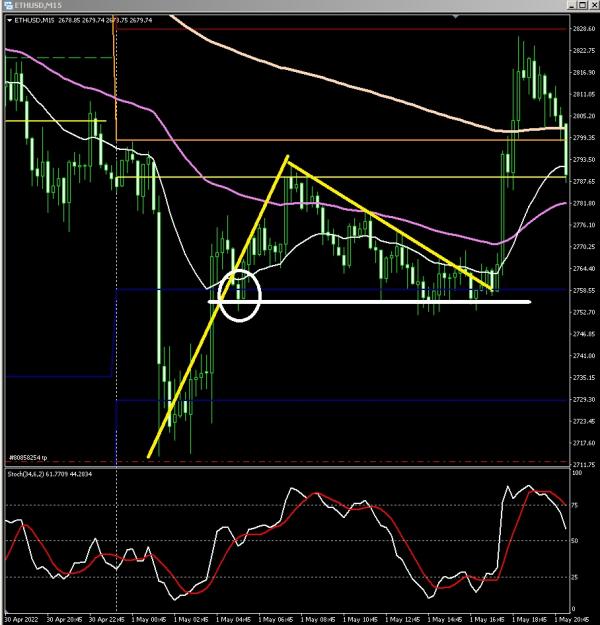This screenshot has height=625, width=600.
Task: Click the 2711.75 price scale value
Action: coord(584,465)
